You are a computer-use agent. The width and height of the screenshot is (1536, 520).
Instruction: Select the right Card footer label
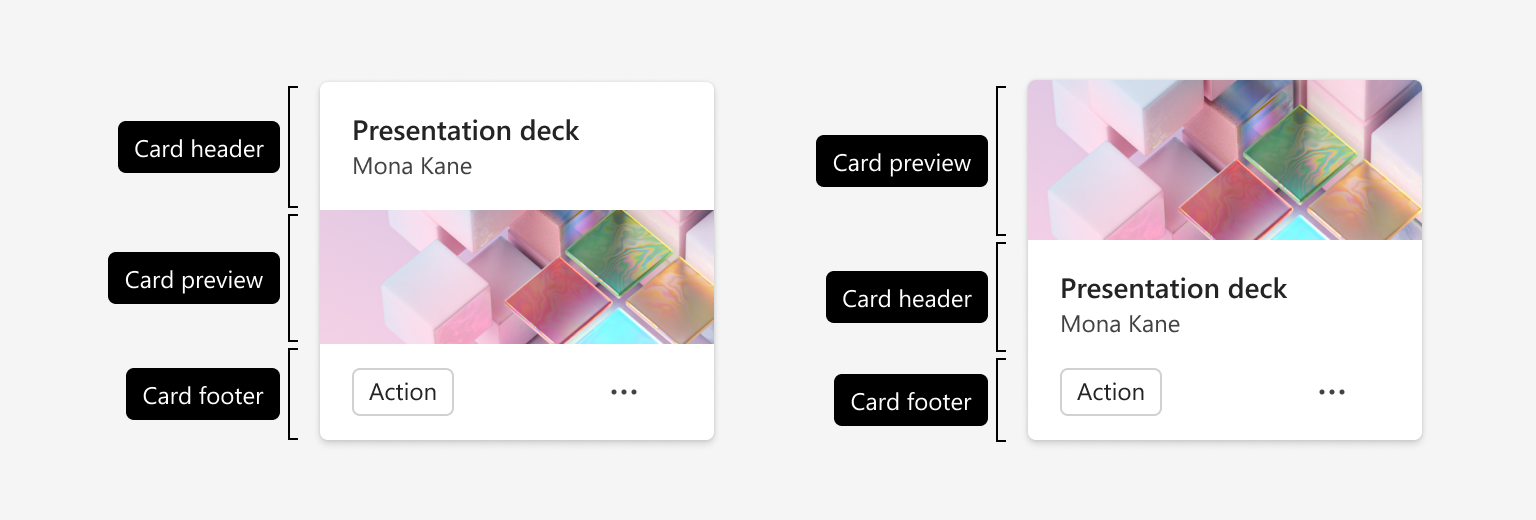(911, 400)
